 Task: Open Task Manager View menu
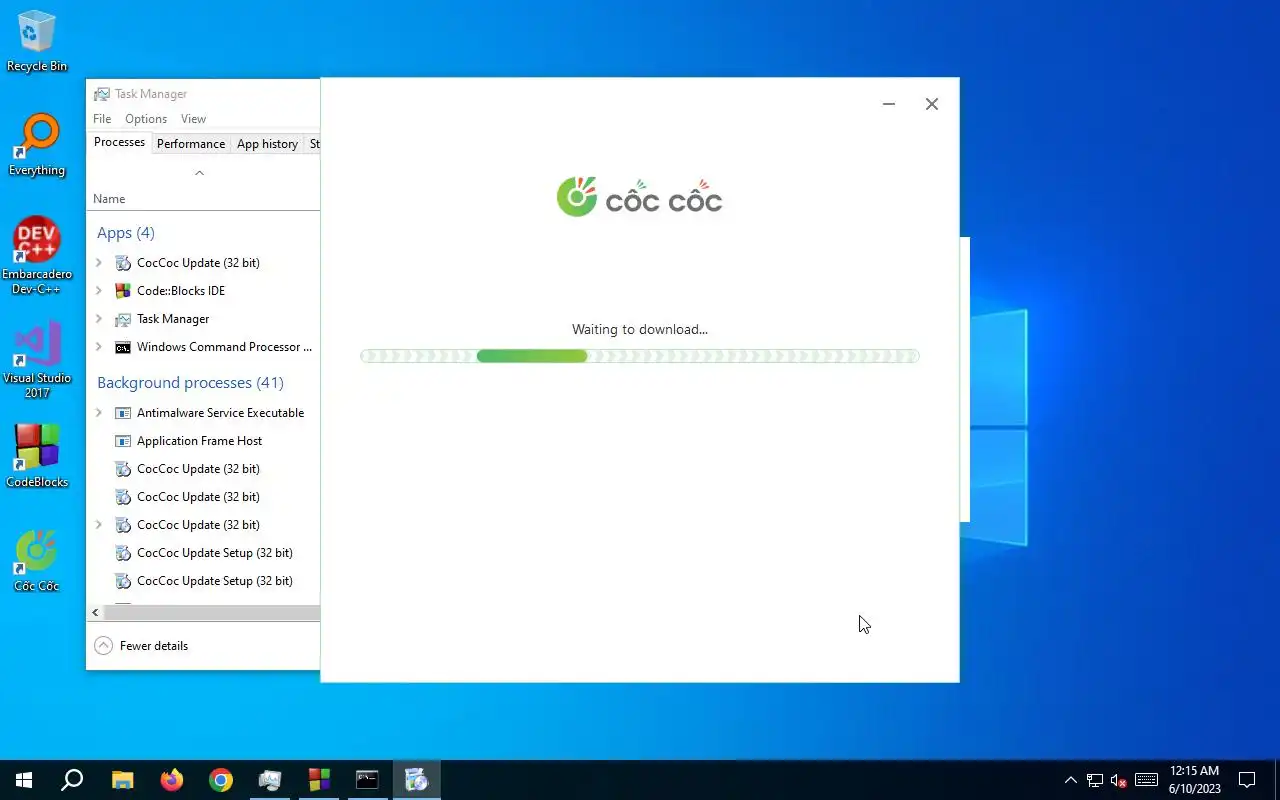click(x=193, y=118)
